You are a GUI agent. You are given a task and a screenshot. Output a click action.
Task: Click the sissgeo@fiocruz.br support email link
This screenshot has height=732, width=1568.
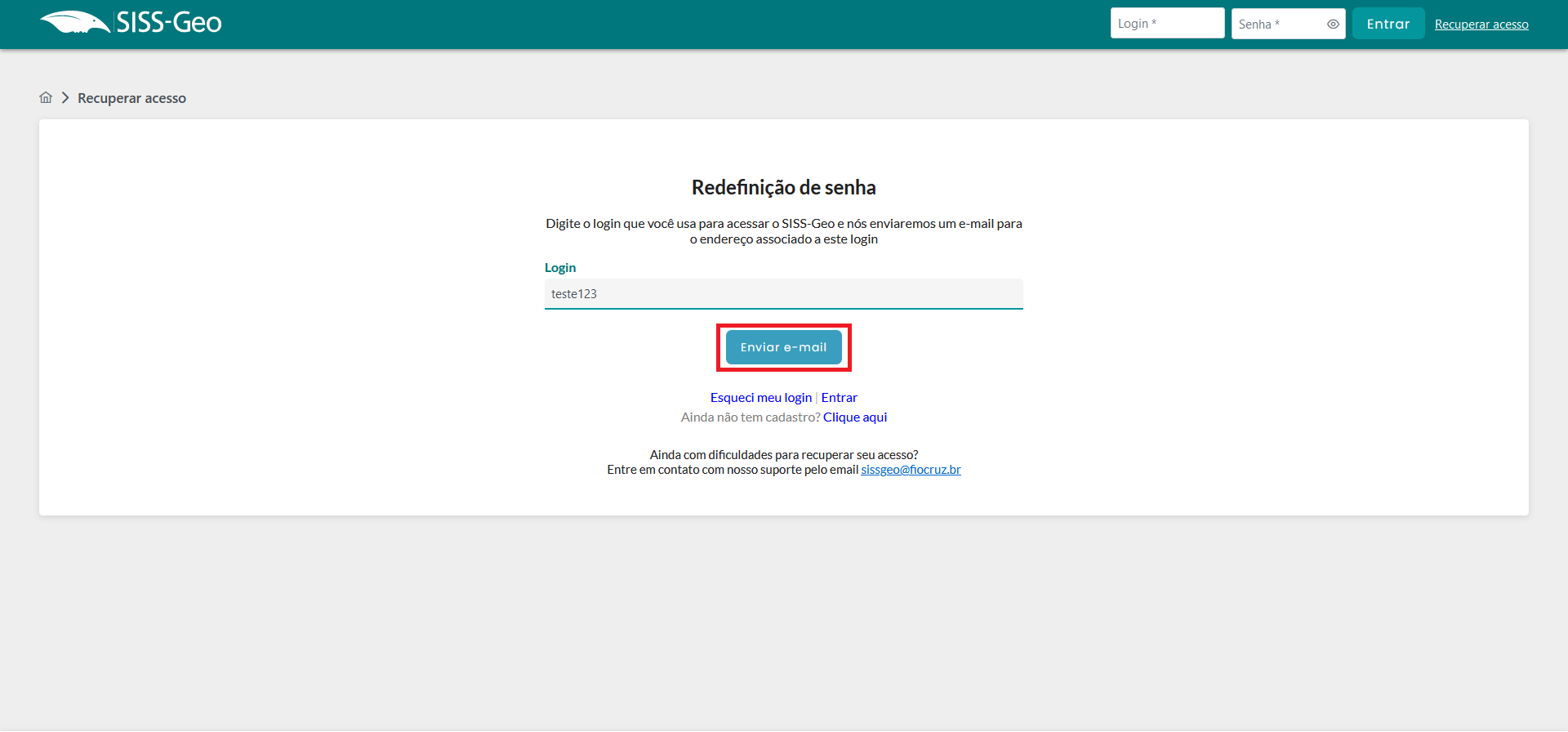911,470
